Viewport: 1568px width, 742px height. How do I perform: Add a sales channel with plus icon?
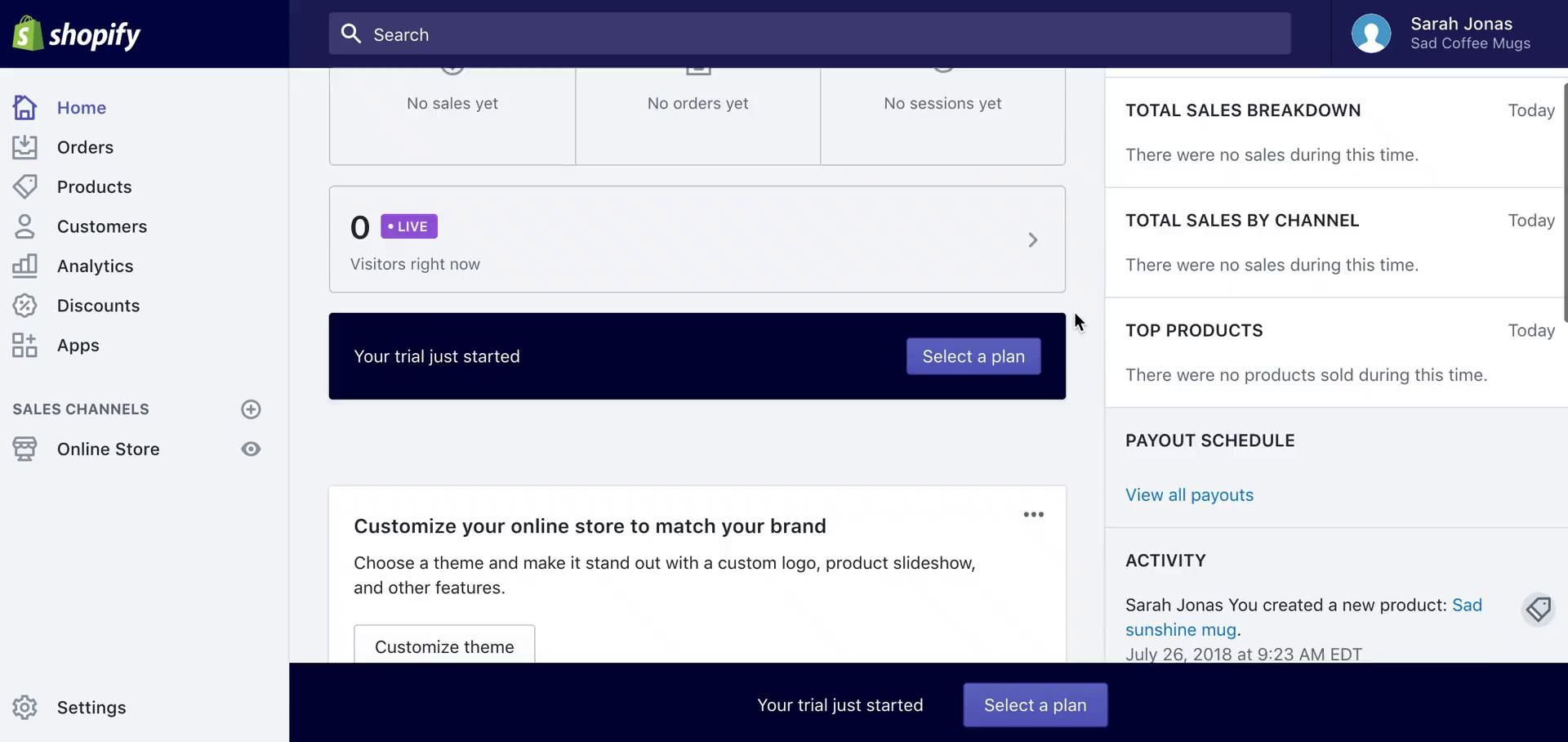click(x=251, y=409)
